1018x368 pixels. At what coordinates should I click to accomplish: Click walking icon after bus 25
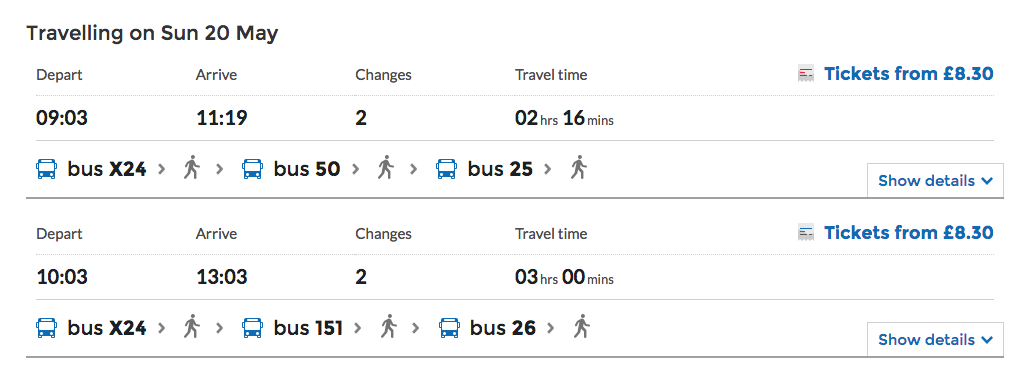(578, 167)
